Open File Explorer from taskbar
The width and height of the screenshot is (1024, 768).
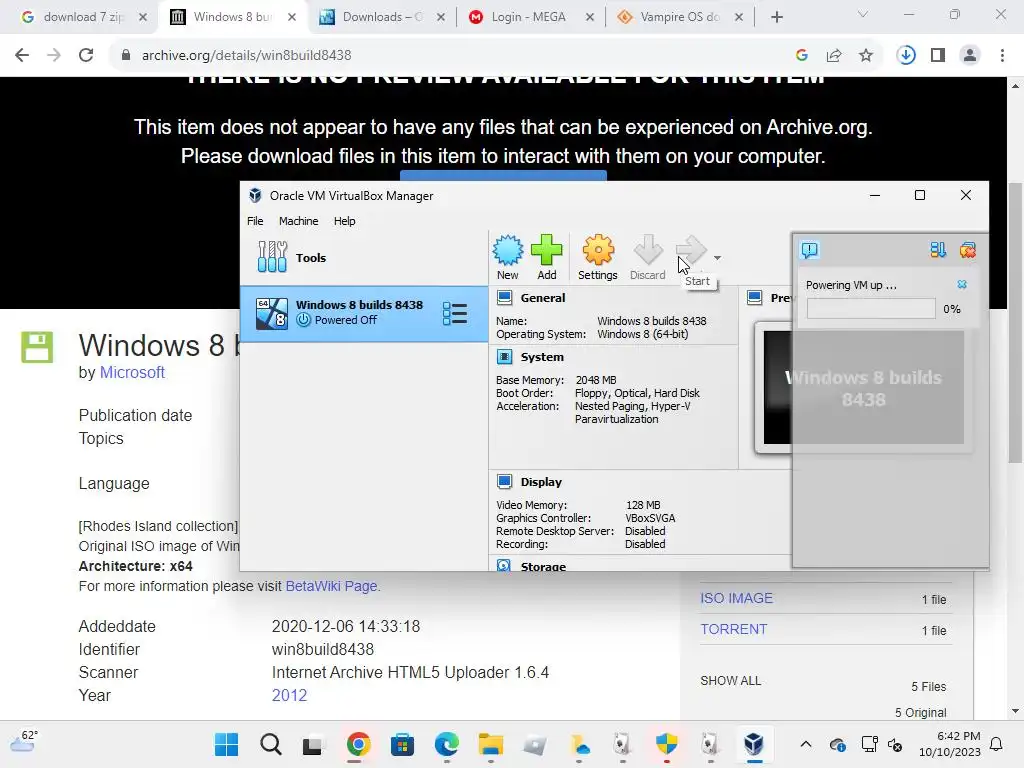pos(490,744)
